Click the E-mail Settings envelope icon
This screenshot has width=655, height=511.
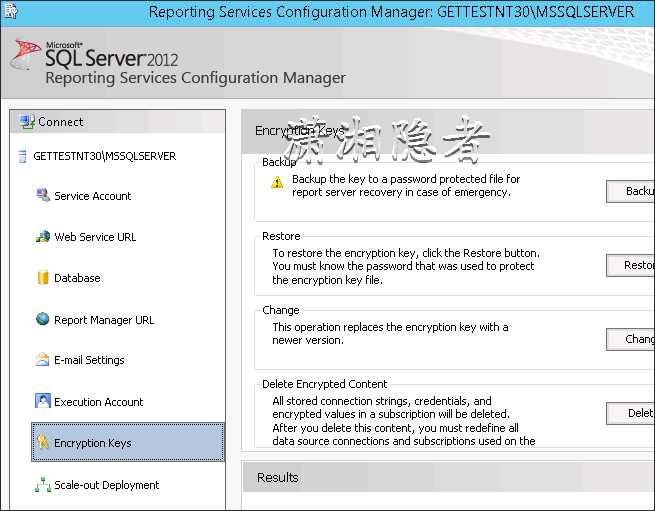[x=43, y=360]
